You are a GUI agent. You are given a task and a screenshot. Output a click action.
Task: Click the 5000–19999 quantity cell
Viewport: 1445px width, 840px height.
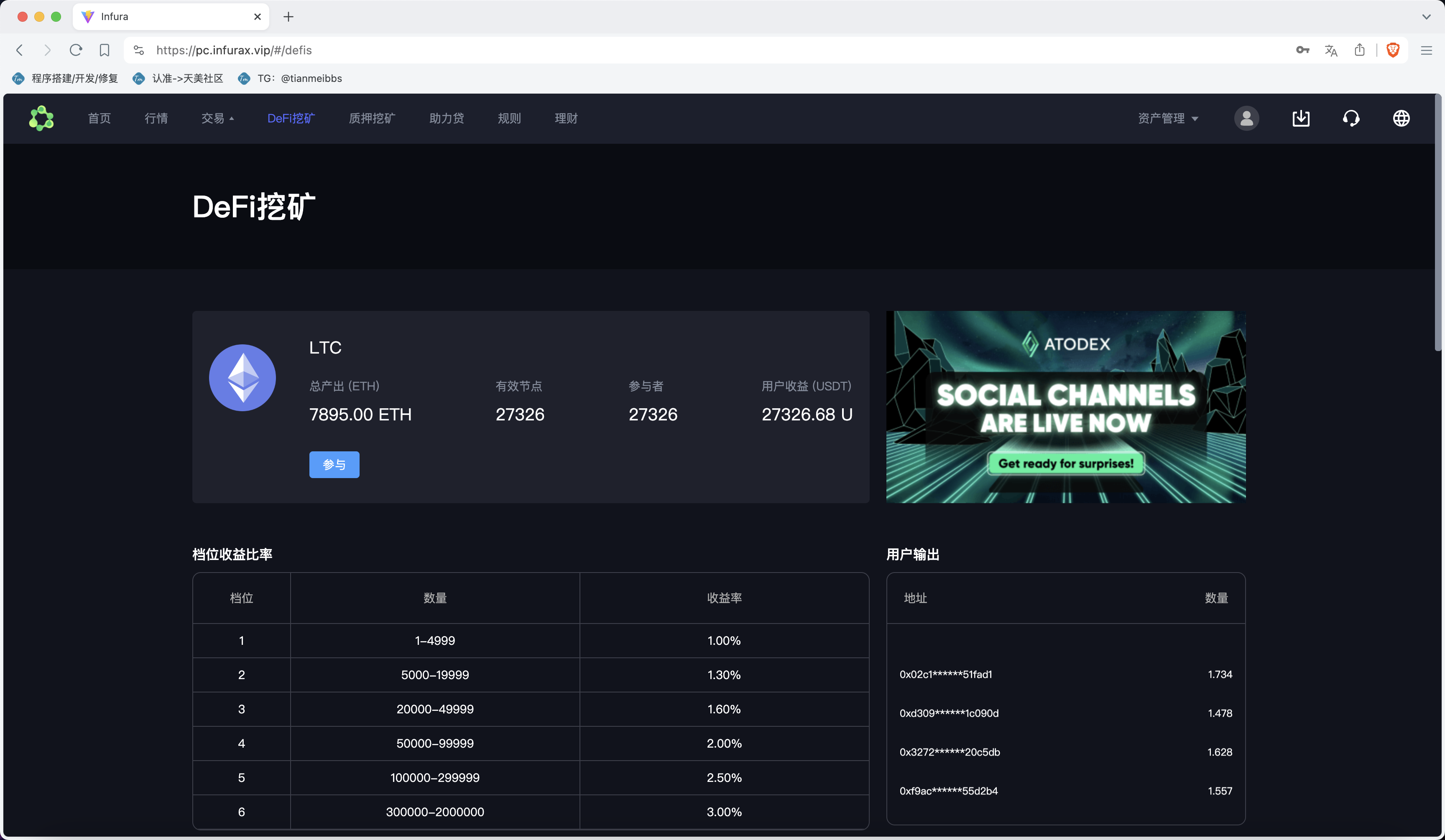click(435, 675)
